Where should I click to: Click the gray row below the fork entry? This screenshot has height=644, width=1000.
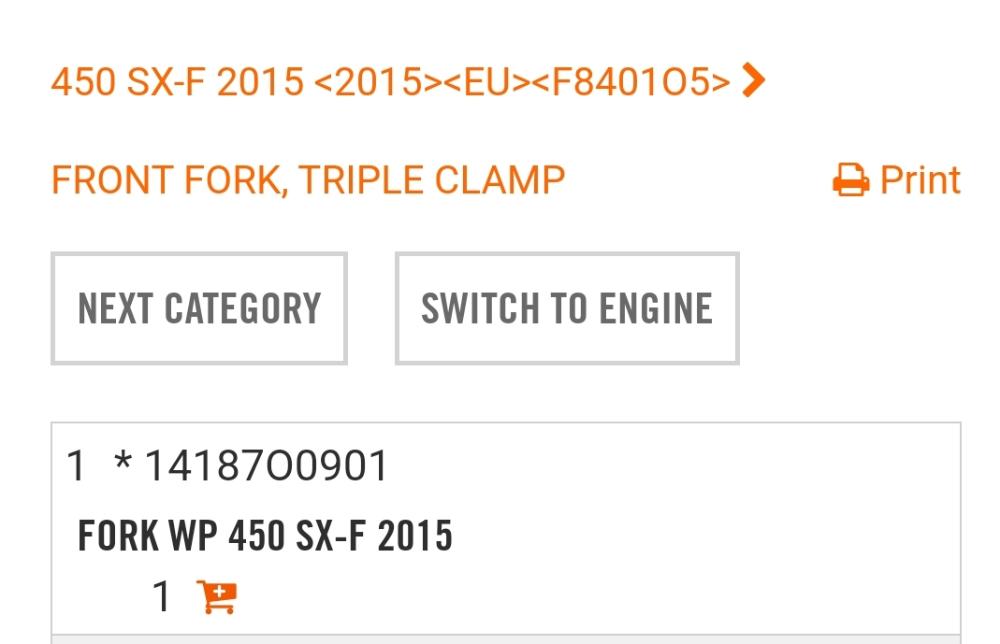505,639
